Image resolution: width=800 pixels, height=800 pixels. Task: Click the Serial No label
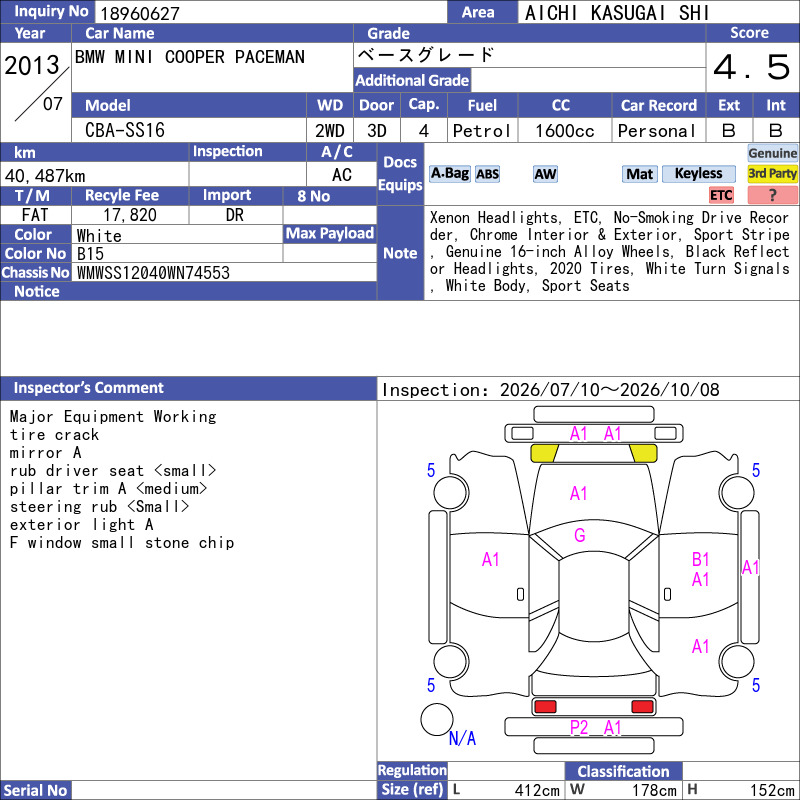[36, 790]
